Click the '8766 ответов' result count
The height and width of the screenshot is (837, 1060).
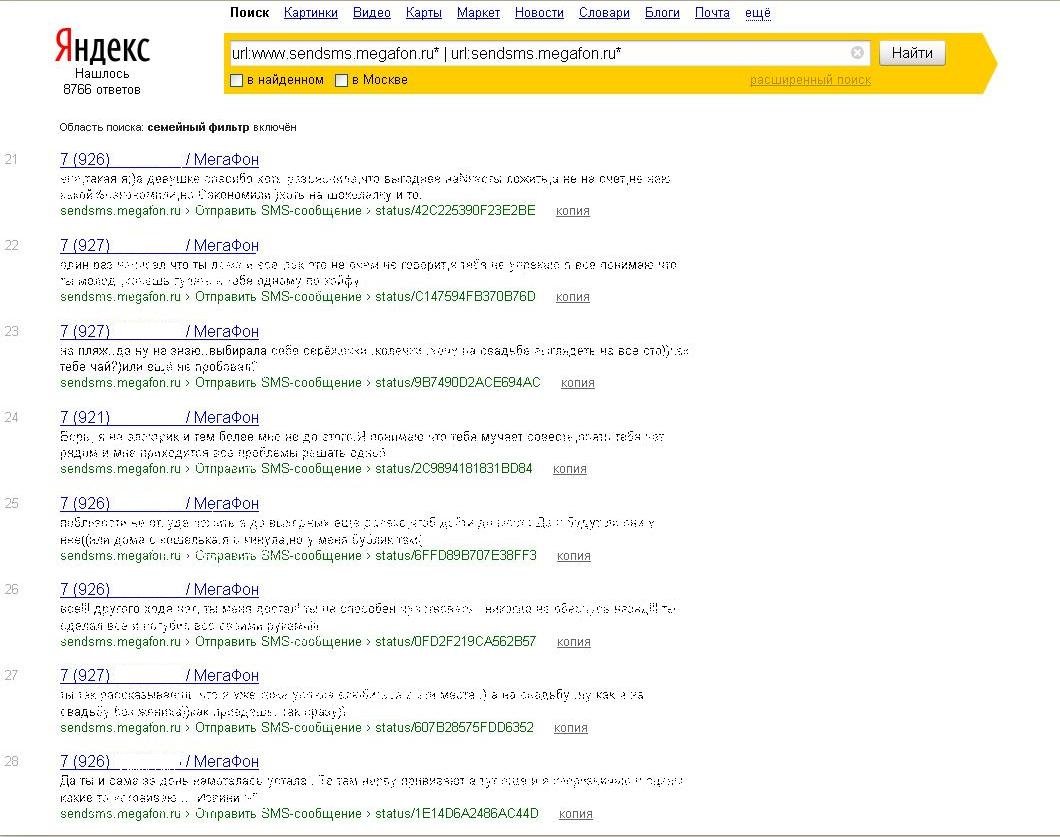pos(102,89)
